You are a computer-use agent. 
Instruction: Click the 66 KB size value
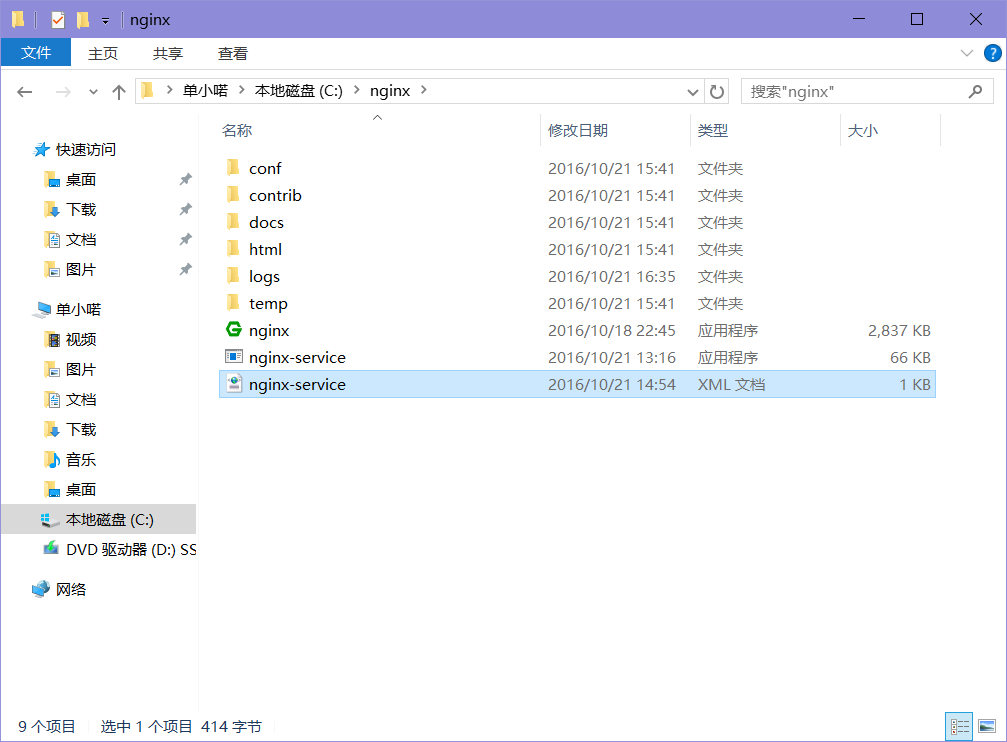click(910, 357)
